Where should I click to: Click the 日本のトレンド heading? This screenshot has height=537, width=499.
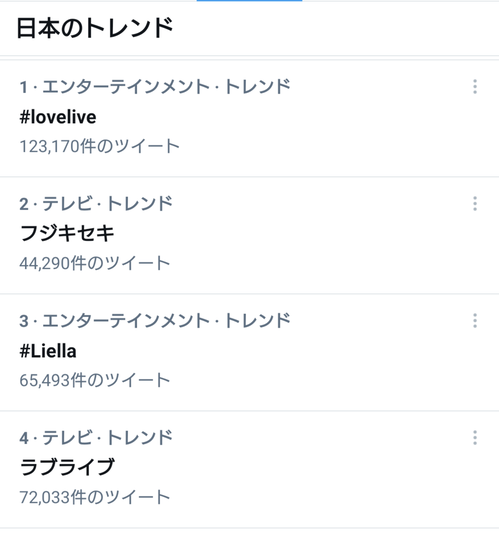coord(95,28)
